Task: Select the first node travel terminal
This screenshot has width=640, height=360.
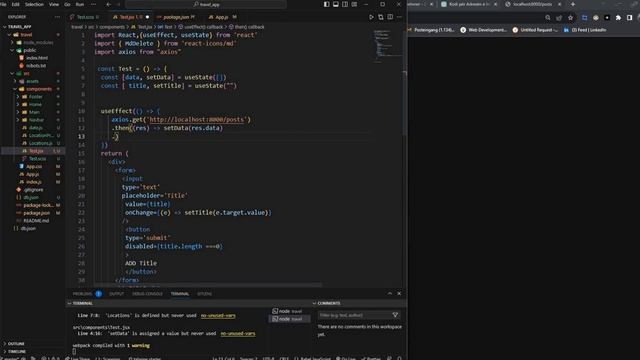Action: coord(289,311)
